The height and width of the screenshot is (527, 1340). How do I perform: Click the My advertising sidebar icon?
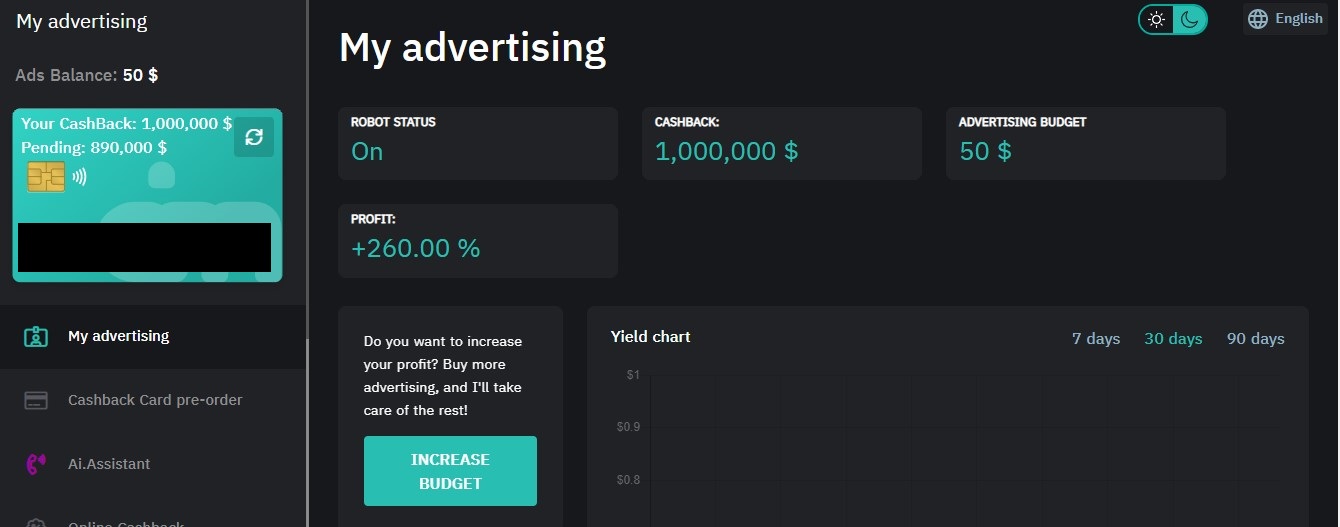pyautogui.click(x=36, y=337)
